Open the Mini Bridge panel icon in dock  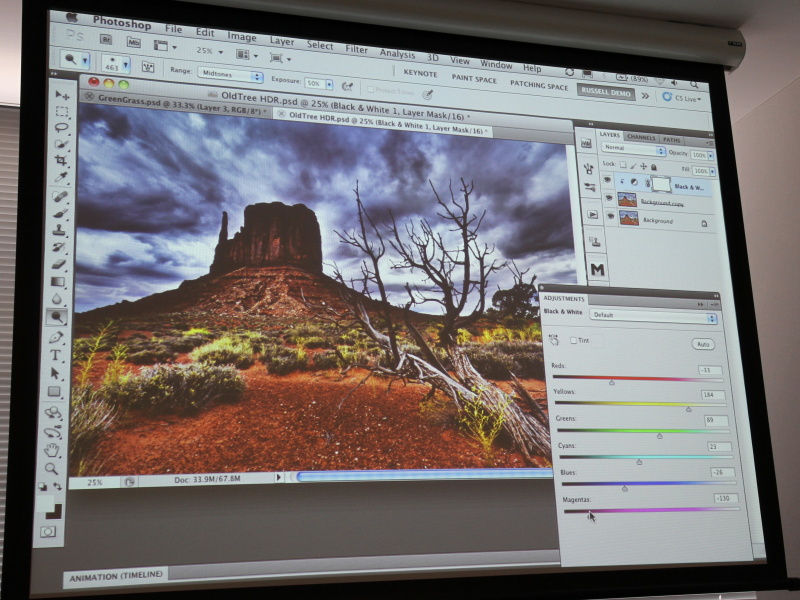pyautogui.click(x=586, y=144)
